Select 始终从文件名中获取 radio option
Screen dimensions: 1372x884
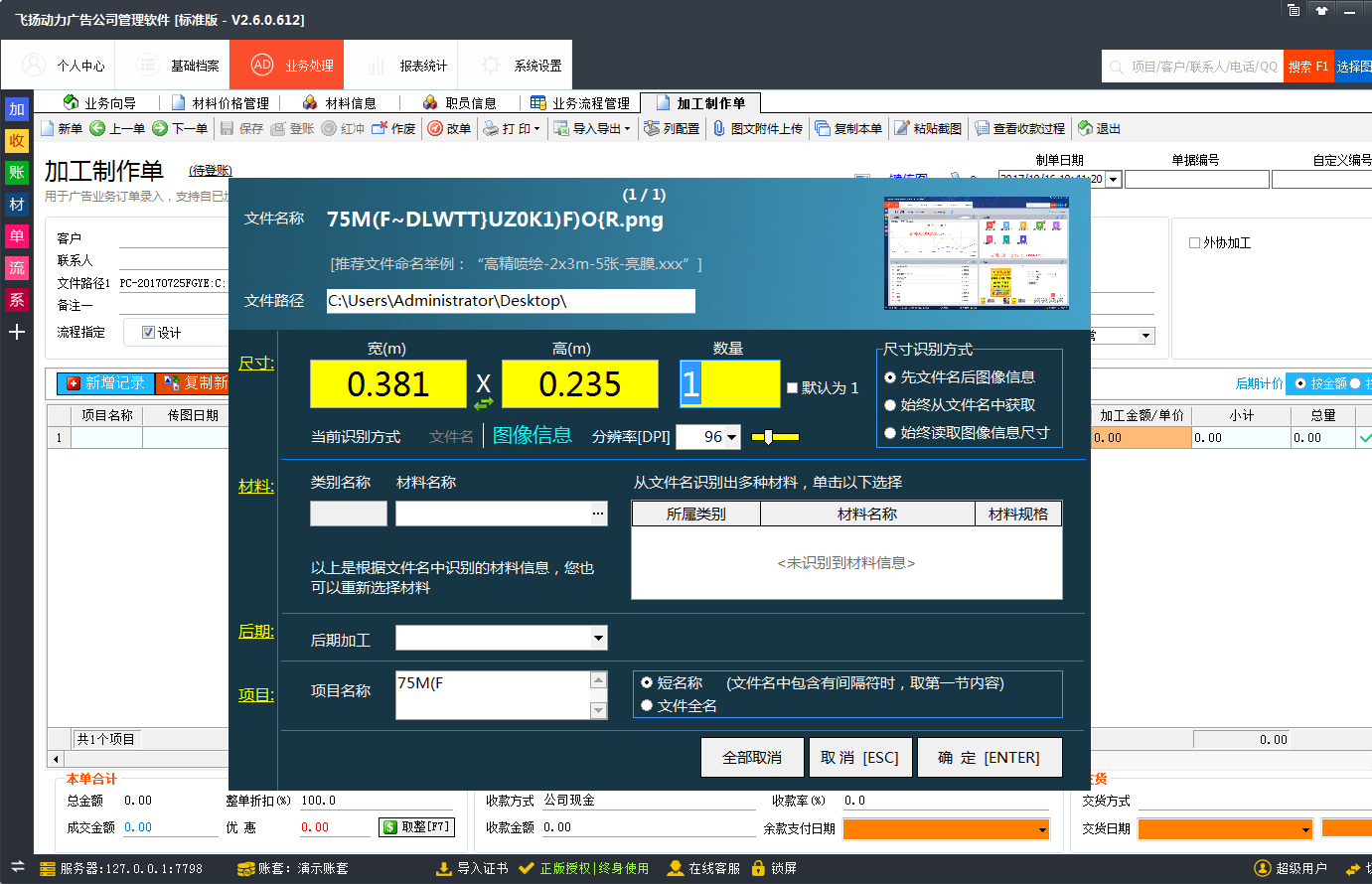coord(890,405)
